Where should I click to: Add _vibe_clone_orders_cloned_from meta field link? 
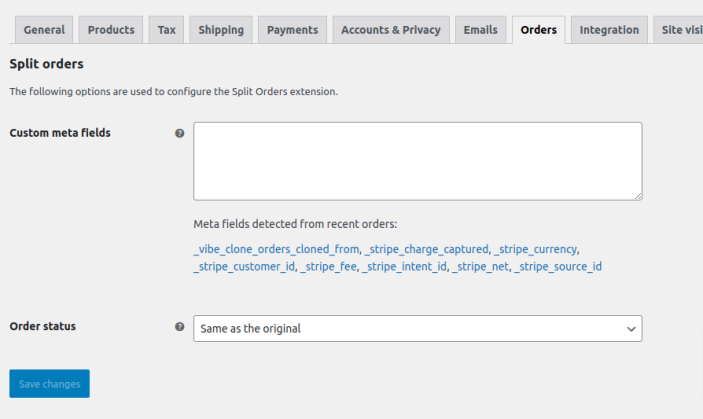(276, 249)
